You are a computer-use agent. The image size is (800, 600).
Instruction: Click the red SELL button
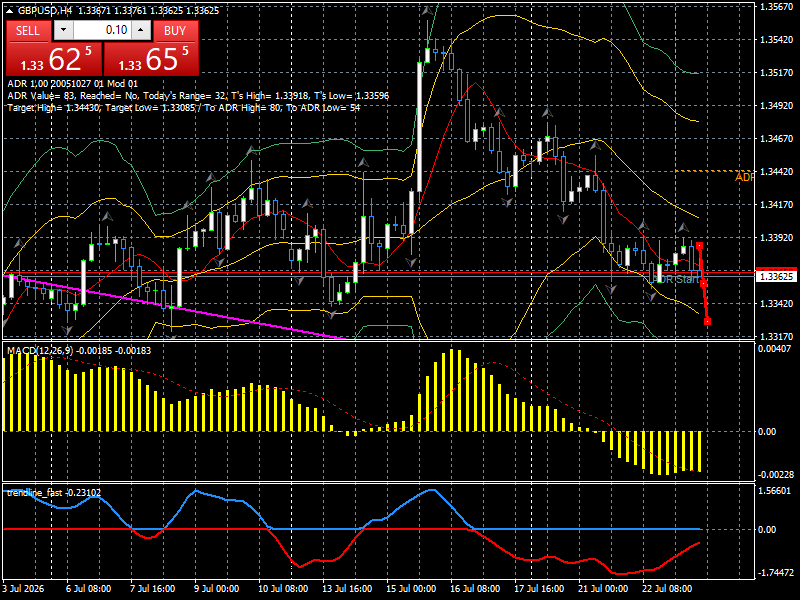point(28,31)
